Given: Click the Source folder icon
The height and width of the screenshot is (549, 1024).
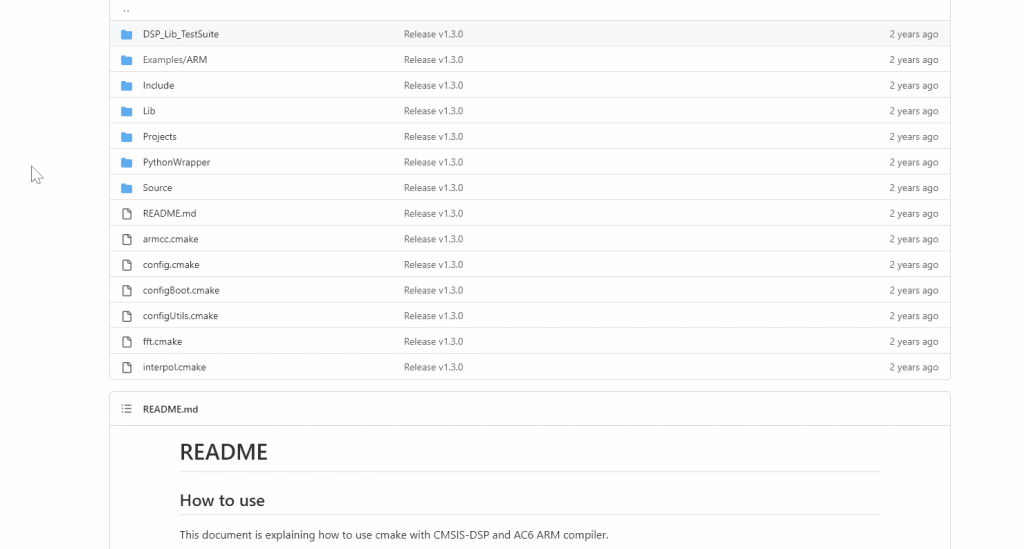Looking at the screenshot, I should click(127, 188).
